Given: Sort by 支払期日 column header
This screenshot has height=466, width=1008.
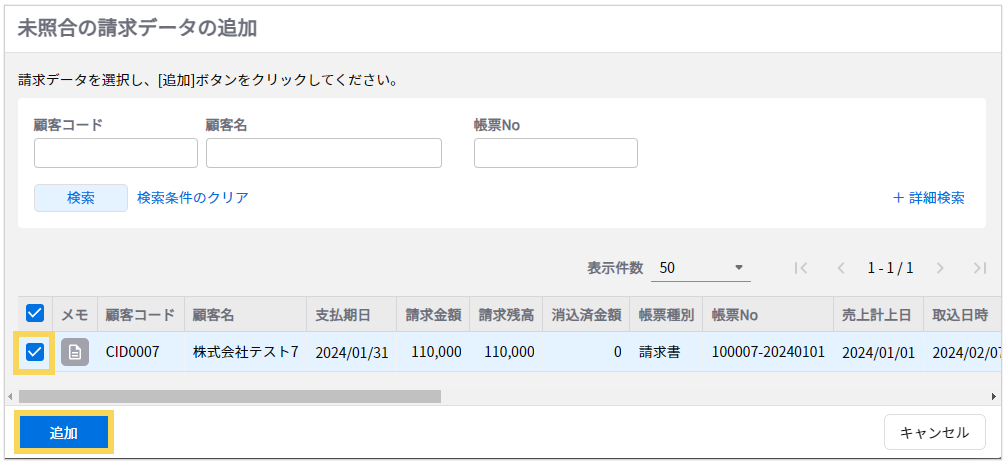Looking at the screenshot, I should [343, 315].
